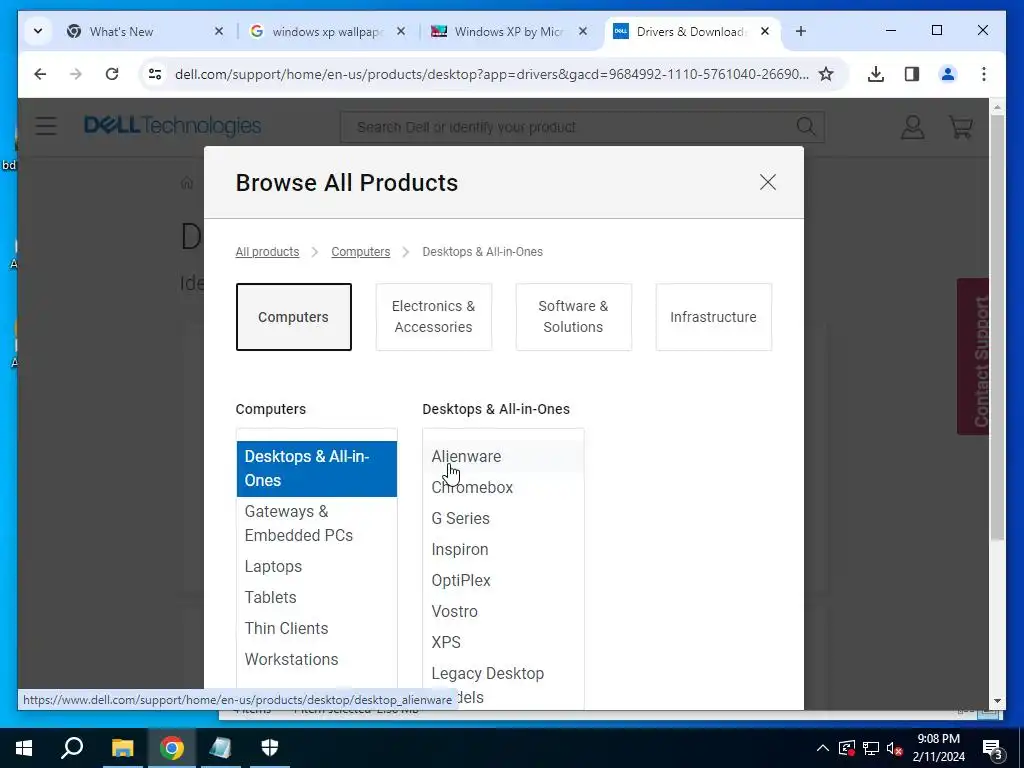This screenshot has height=768, width=1024.
Task: Bookmark this page with star icon
Action: click(826, 74)
